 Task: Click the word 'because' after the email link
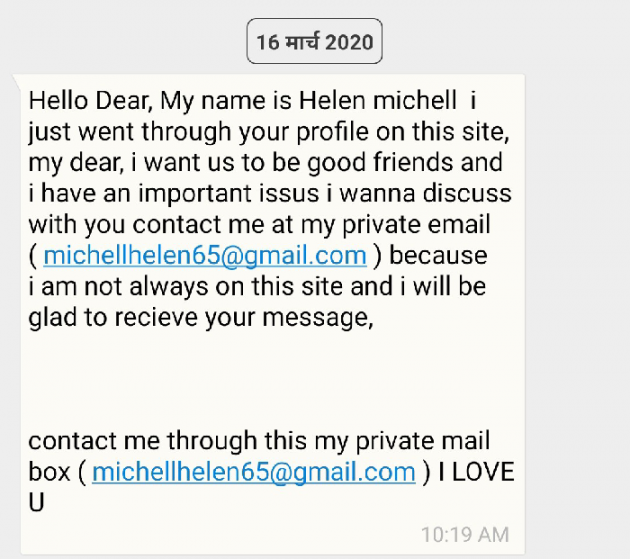pos(438,256)
